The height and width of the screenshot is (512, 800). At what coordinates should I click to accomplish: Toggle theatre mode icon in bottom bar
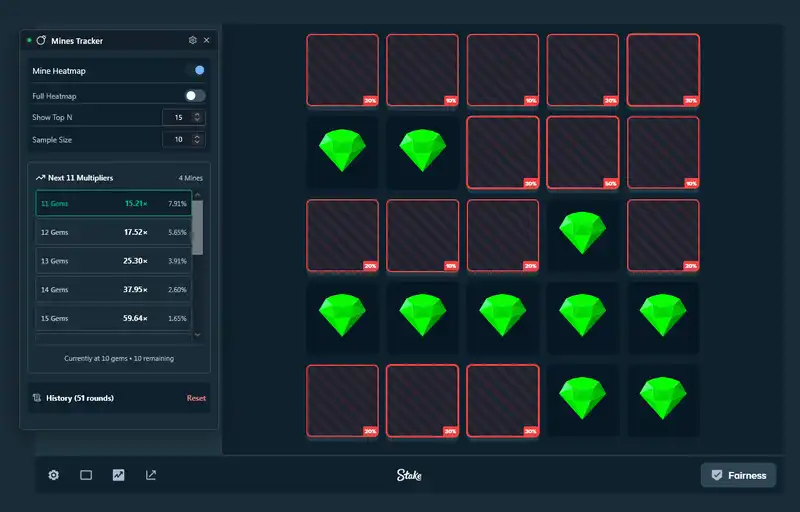tap(86, 475)
